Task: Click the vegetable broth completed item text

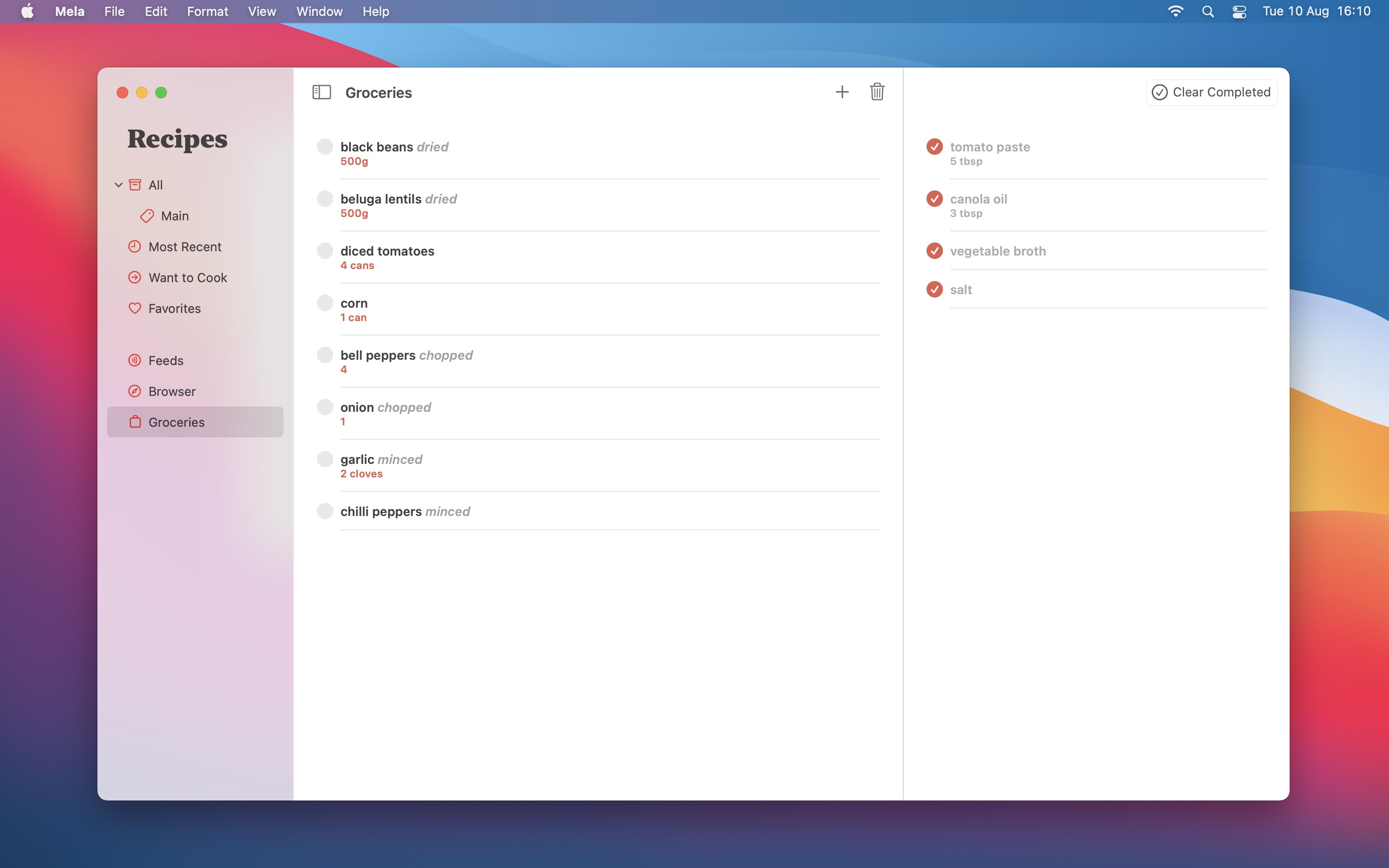Action: point(997,251)
